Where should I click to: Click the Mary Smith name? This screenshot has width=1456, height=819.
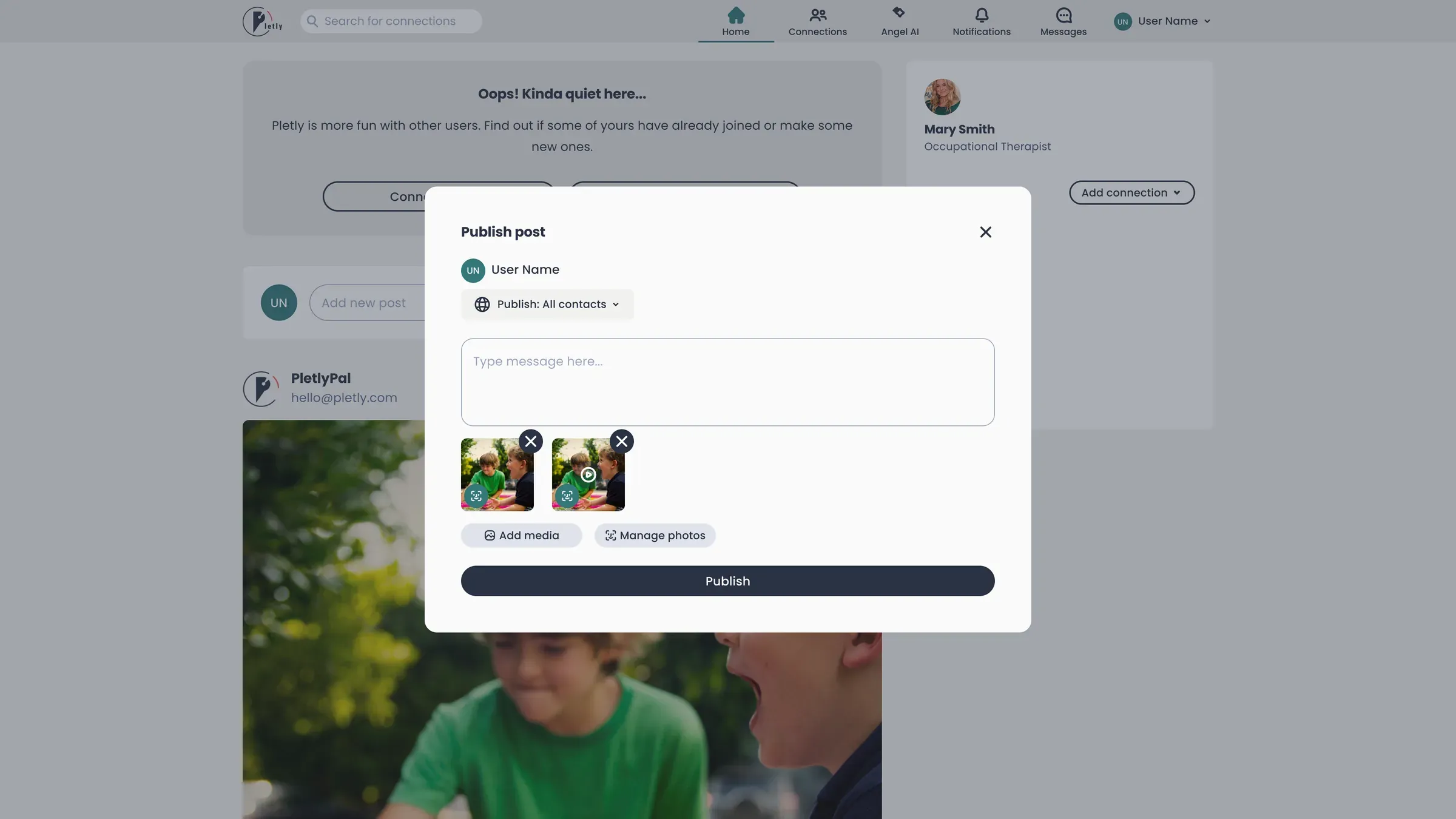(959, 129)
